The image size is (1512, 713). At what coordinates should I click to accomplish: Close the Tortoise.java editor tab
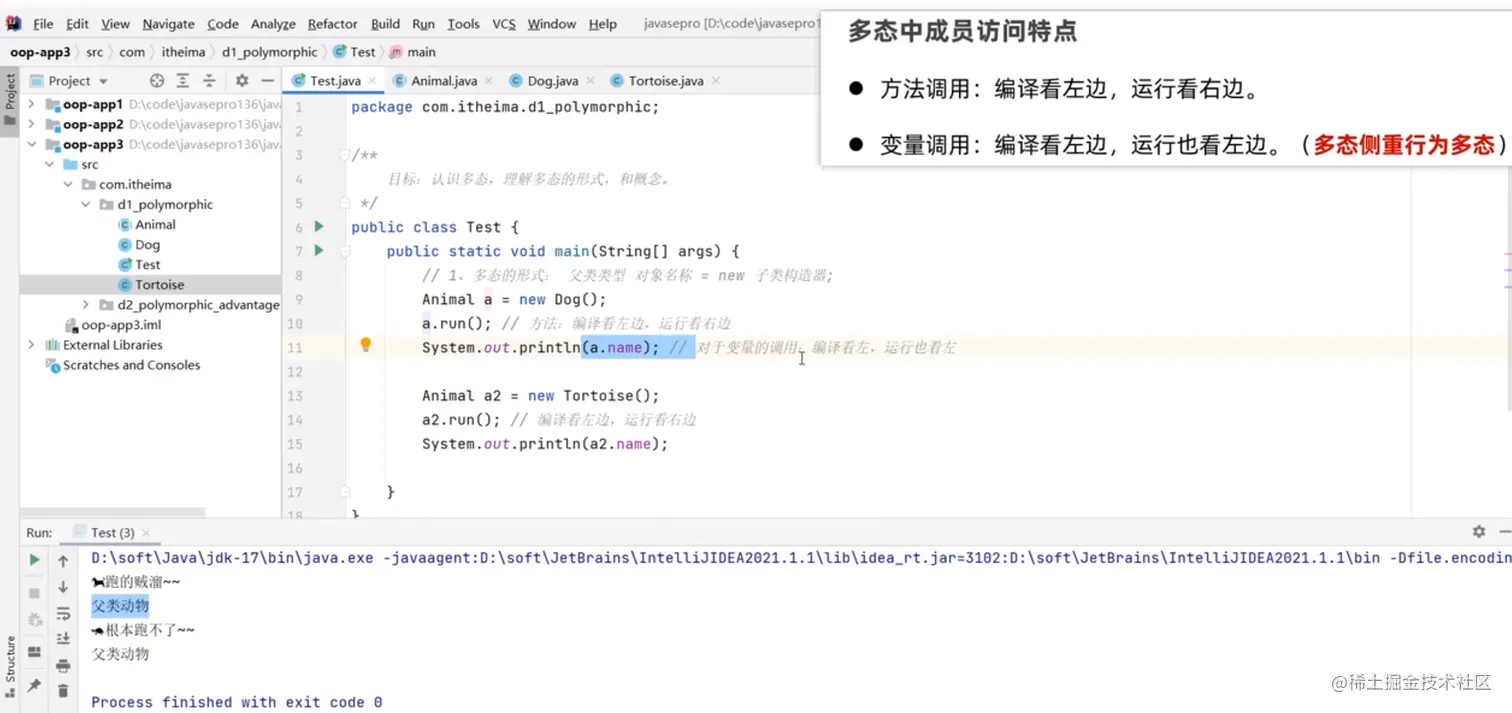click(x=715, y=81)
